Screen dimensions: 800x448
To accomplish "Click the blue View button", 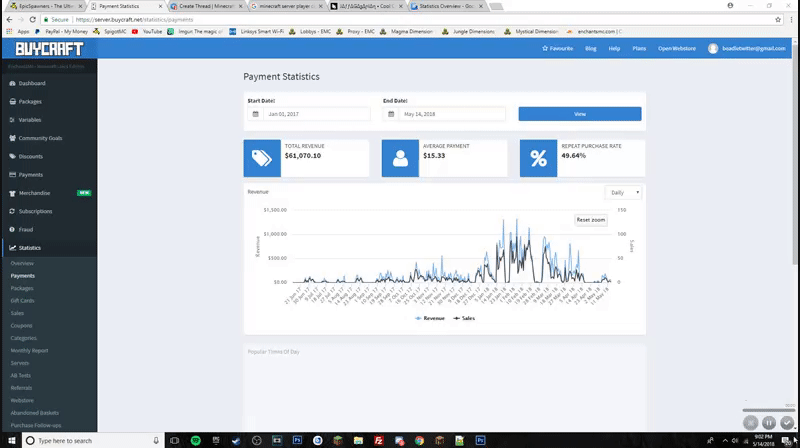I will (x=580, y=114).
